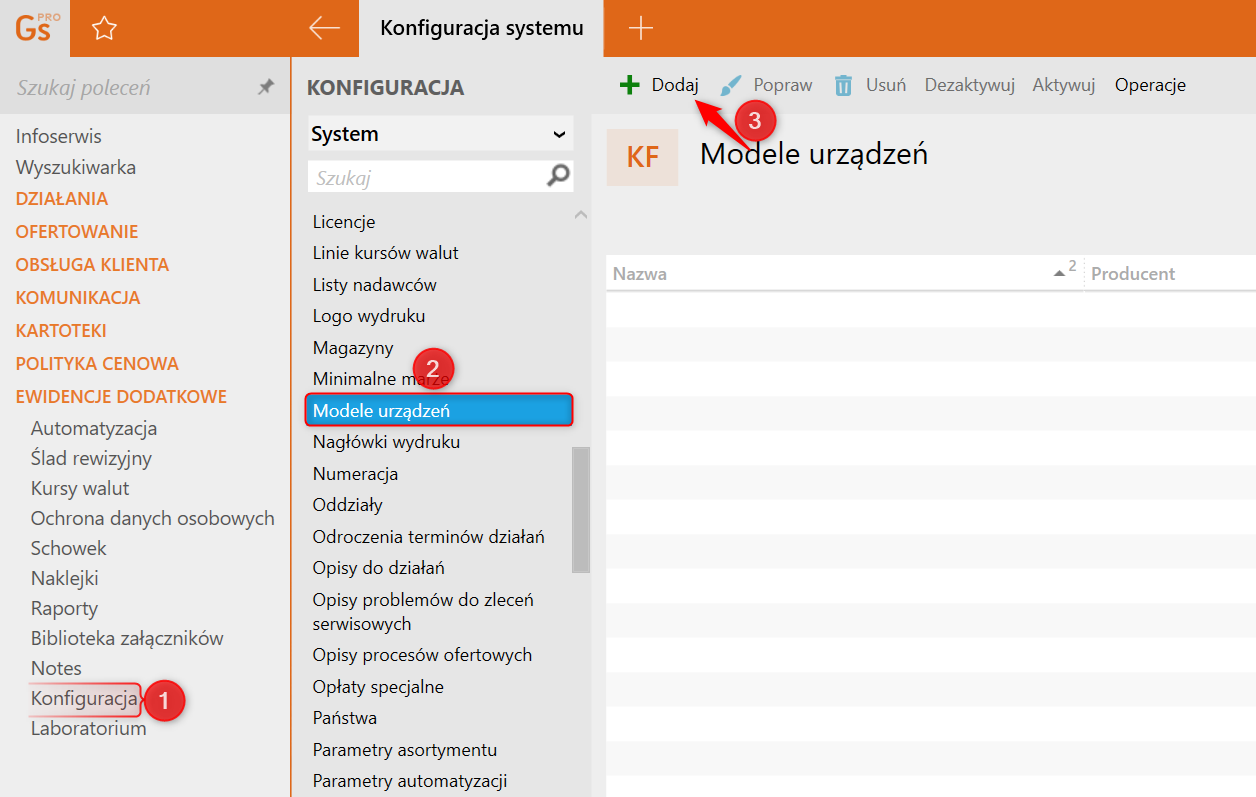
Task: Click the magnifier icon in Szukaj field
Action: [x=559, y=177]
